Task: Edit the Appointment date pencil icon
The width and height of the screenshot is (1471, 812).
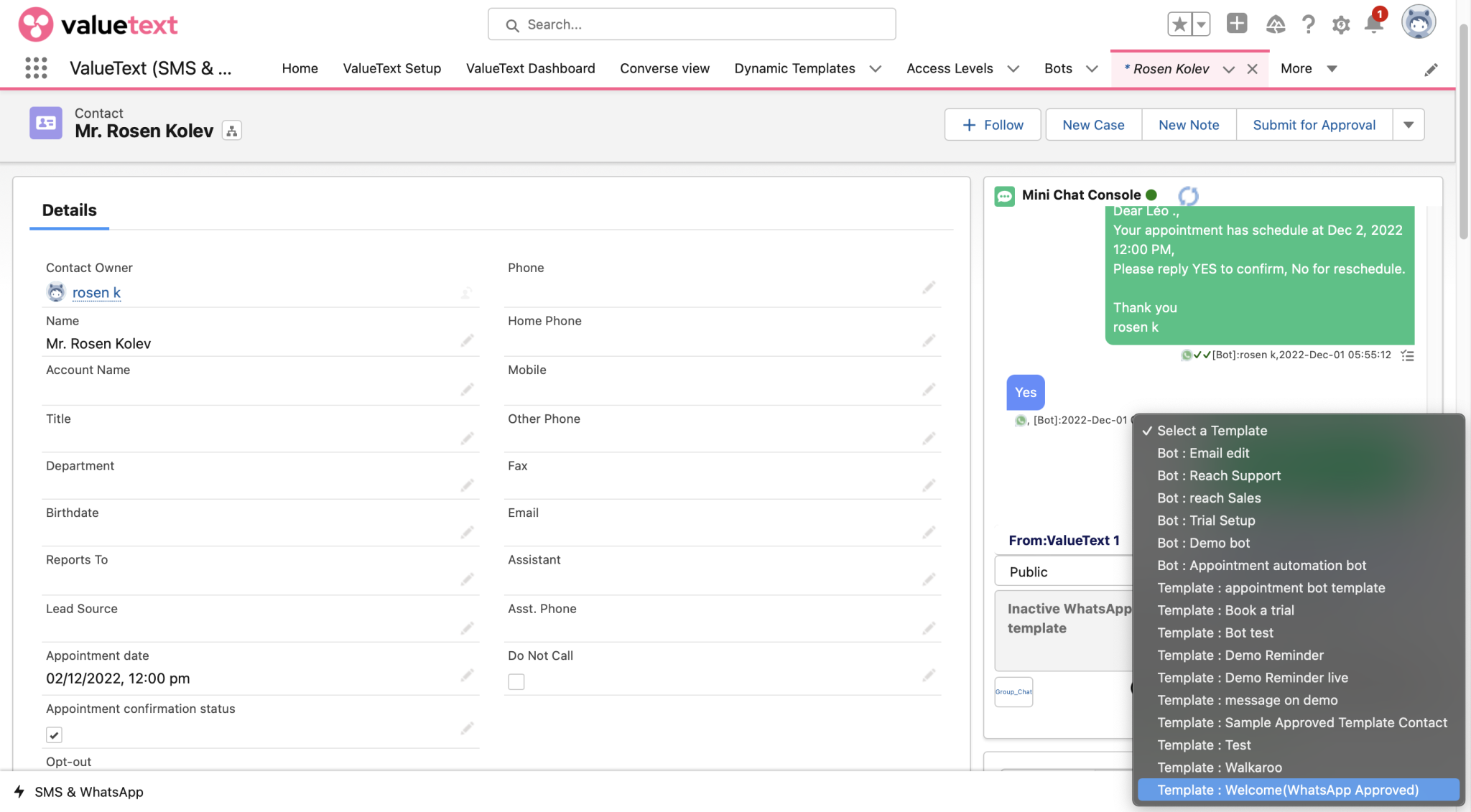Action: (468, 675)
